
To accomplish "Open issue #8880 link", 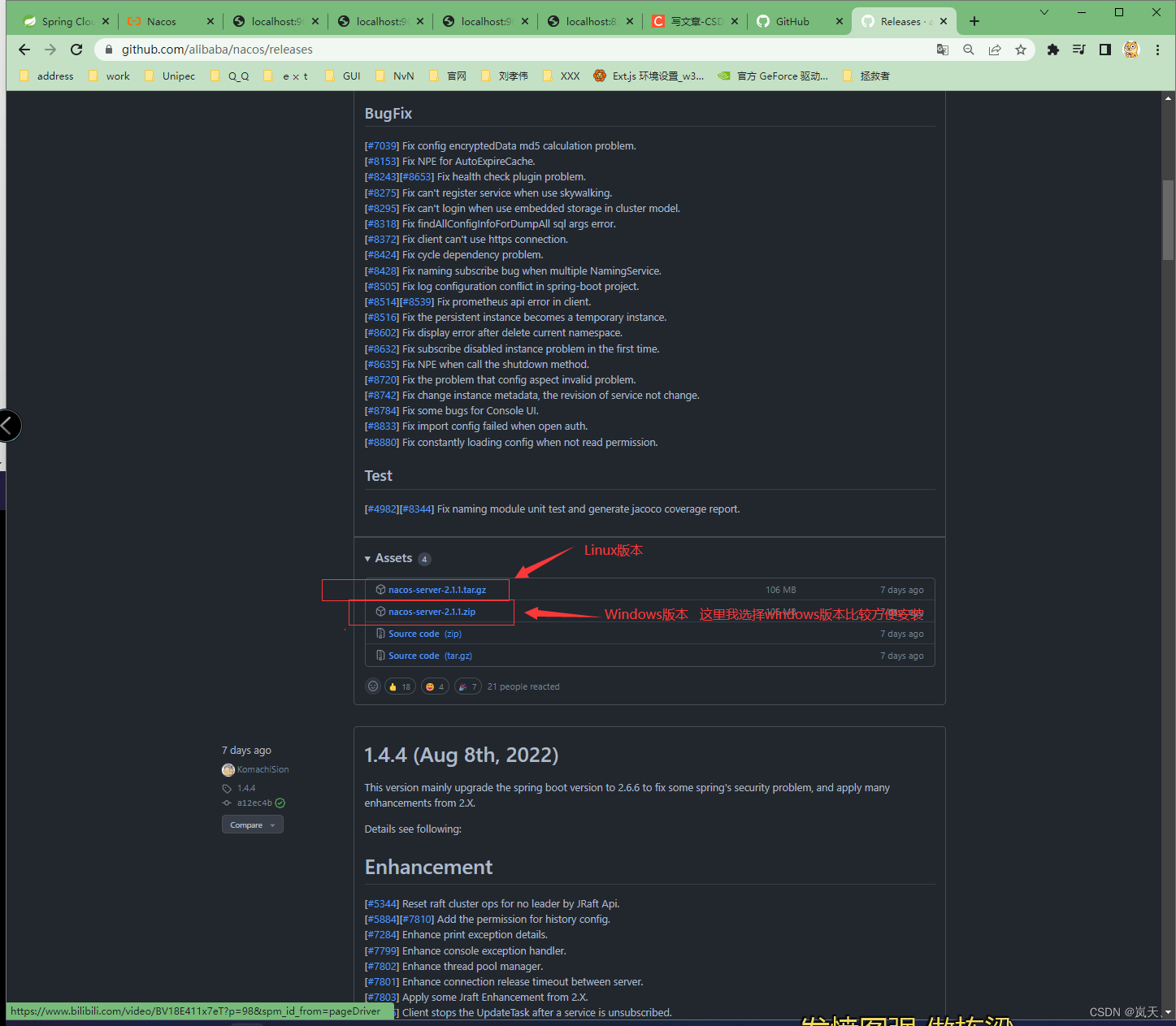I will (x=382, y=443).
